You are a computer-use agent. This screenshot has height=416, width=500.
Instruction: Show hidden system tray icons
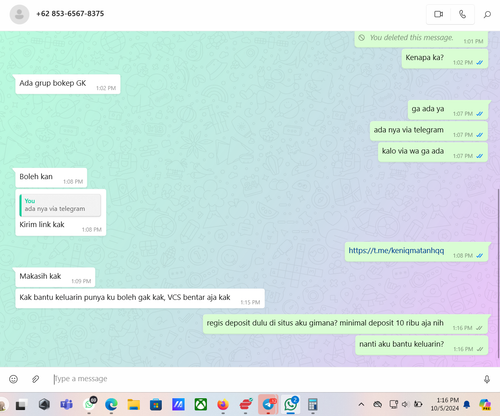pyautogui.click(x=361, y=405)
